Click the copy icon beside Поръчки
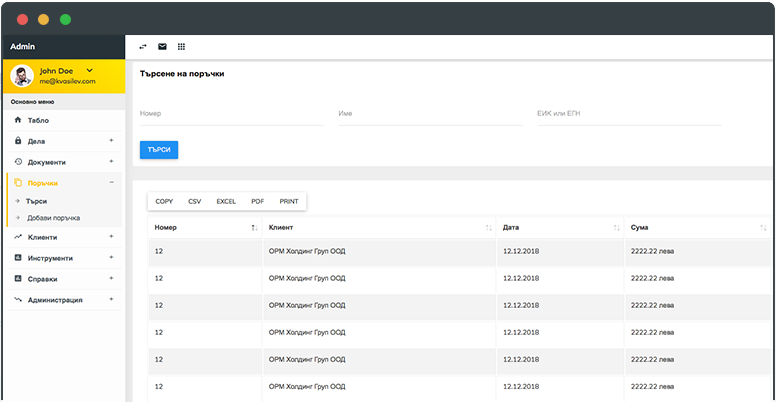 (x=18, y=183)
